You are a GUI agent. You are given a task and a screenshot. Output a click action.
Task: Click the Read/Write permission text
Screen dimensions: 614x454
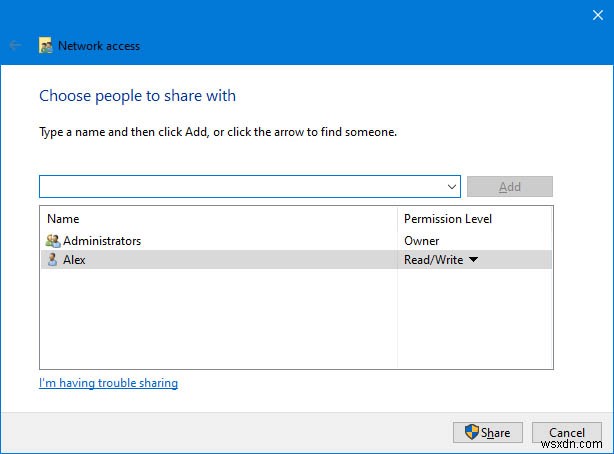(x=433, y=260)
